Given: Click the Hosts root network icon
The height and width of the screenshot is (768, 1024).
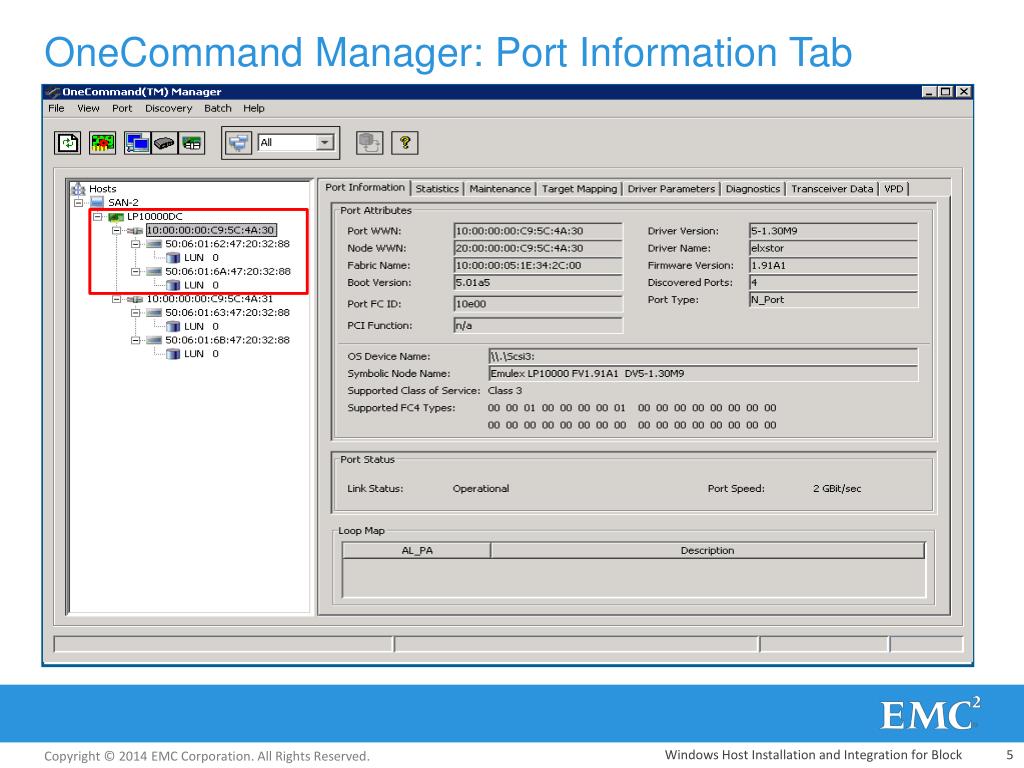Looking at the screenshot, I should (78, 189).
